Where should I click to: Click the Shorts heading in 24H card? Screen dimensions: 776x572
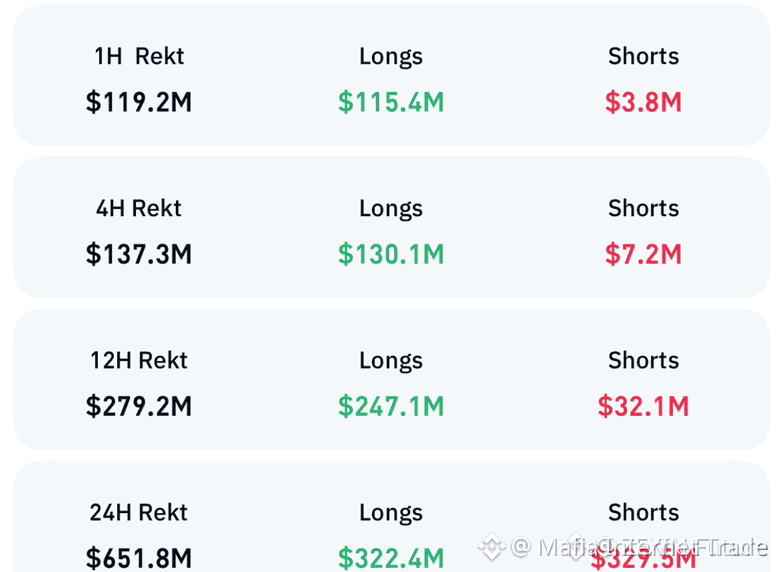(x=643, y=512)
